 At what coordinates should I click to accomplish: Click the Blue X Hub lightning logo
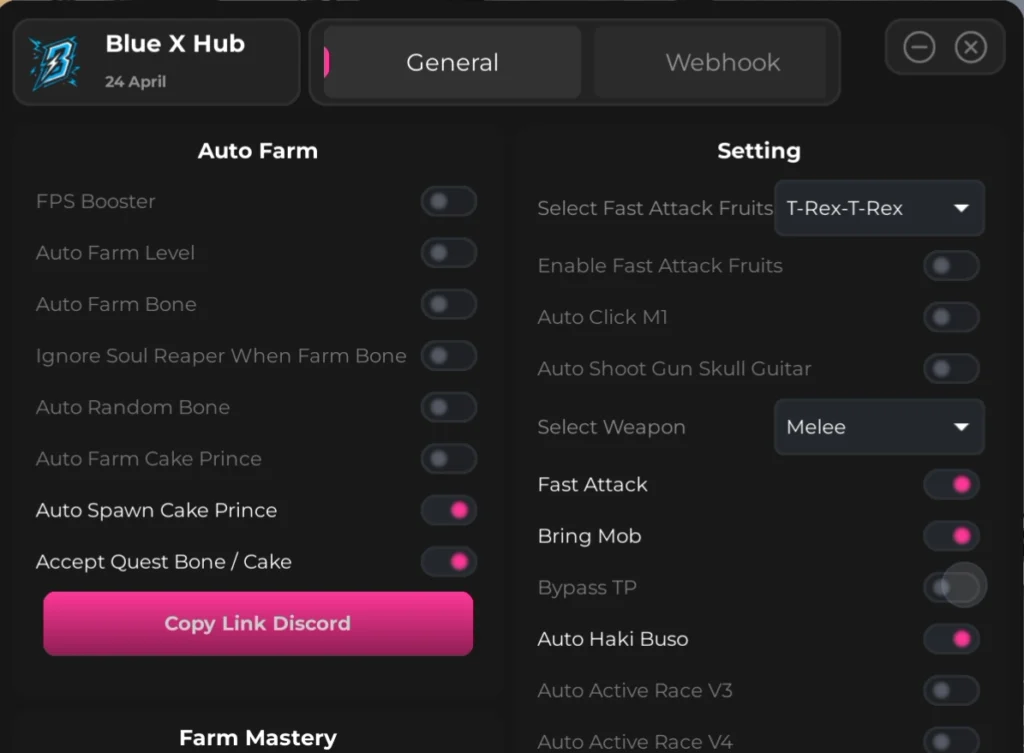tap(55, 63)
